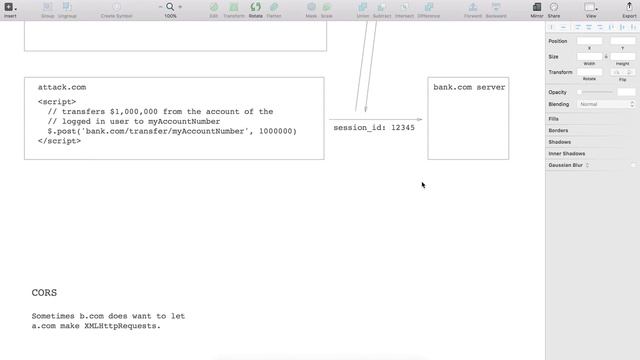Screen dimensions: 640x360
Task: Select the Transform tool icon
Action: tap(233, 7)
